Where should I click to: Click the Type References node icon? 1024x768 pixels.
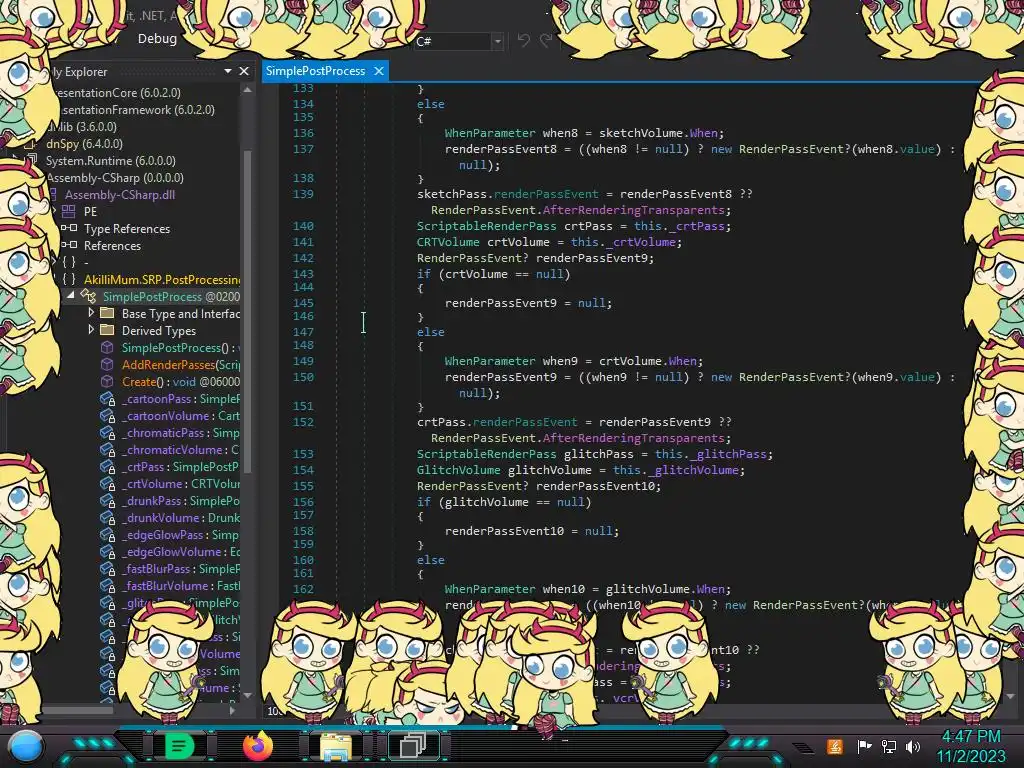click(x=69, y=228)
